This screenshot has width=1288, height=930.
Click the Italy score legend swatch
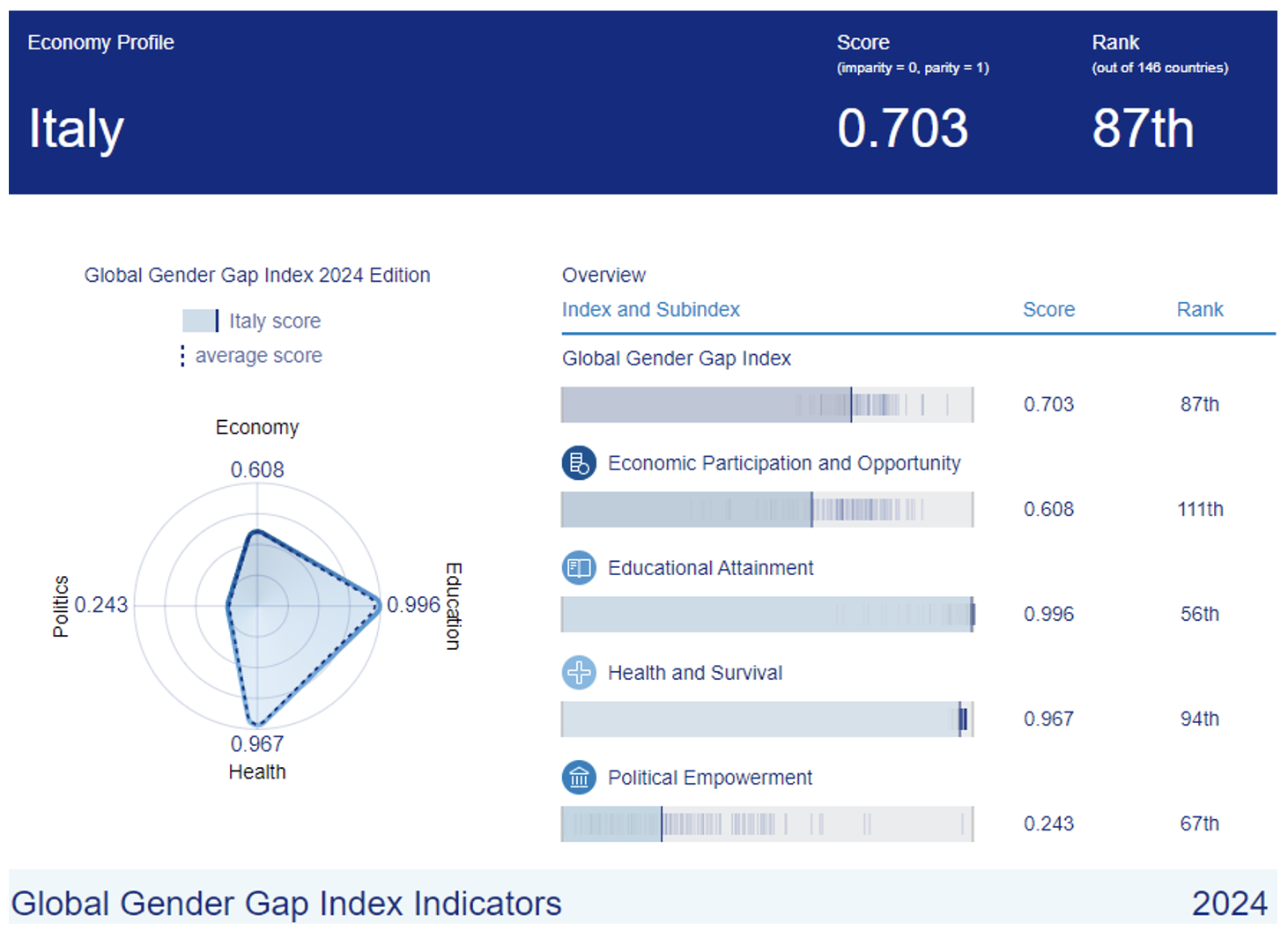click(x=200, y=321)
